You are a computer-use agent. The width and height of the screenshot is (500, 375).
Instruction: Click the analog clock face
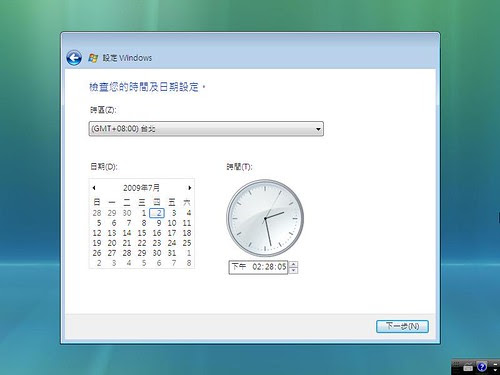(265, 218)
